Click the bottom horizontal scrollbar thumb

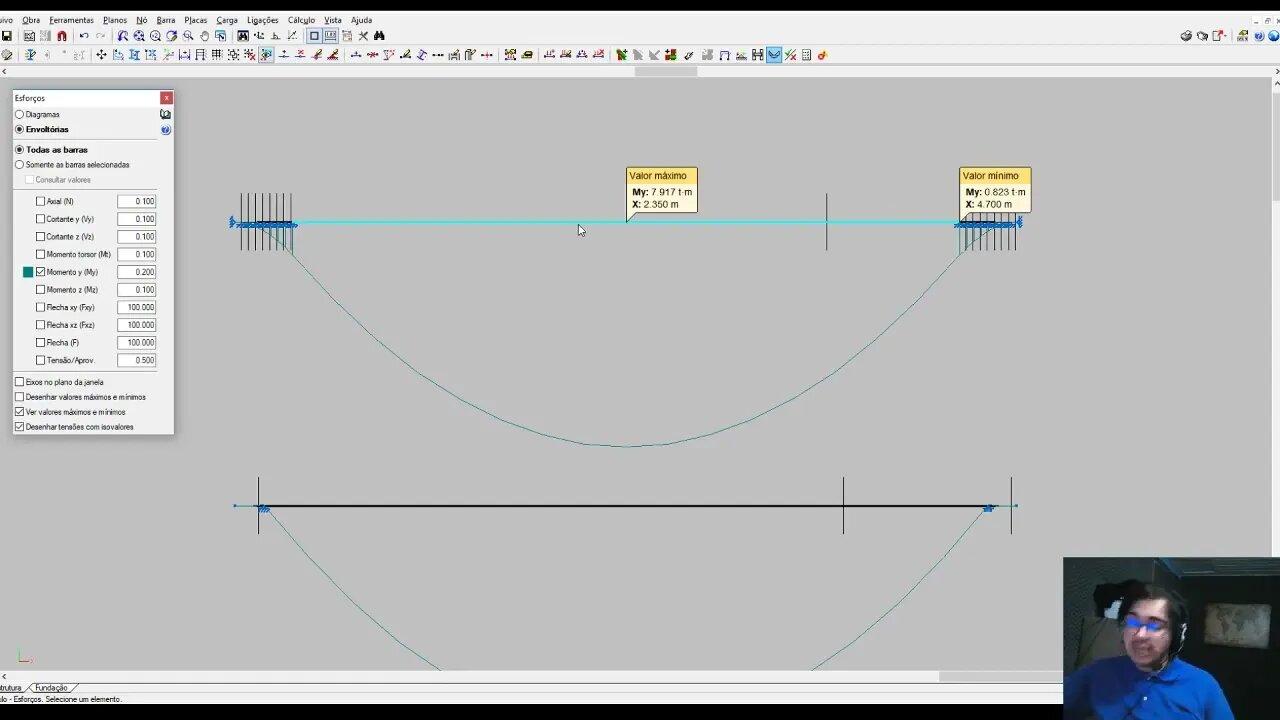(x=1000, y=677)
